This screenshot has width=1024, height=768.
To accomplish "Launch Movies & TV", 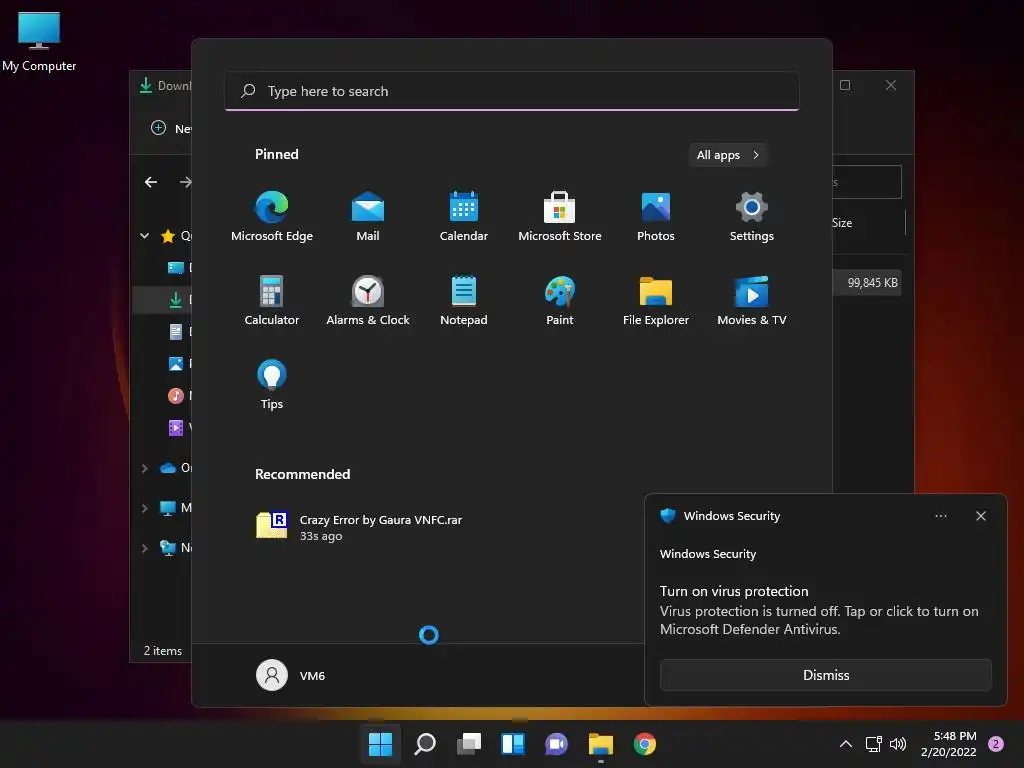I will [752, 300].
